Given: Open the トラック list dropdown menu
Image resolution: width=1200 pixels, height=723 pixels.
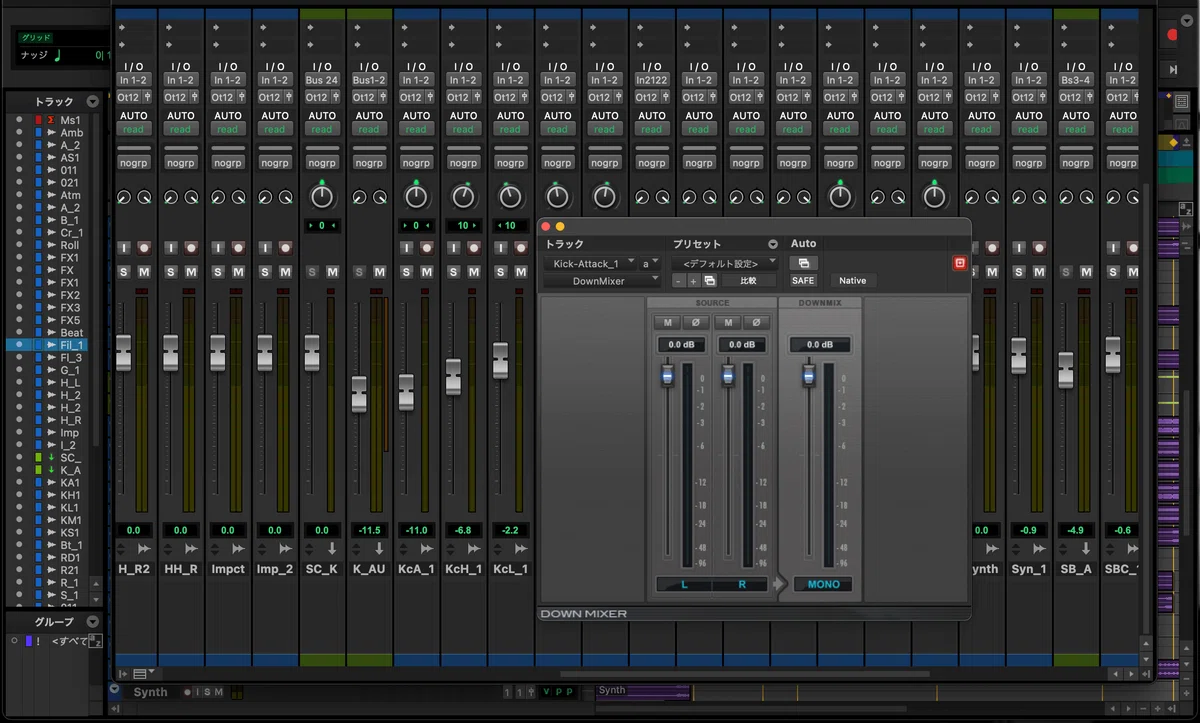Looking at the screenshot, I should pos(93,102).
